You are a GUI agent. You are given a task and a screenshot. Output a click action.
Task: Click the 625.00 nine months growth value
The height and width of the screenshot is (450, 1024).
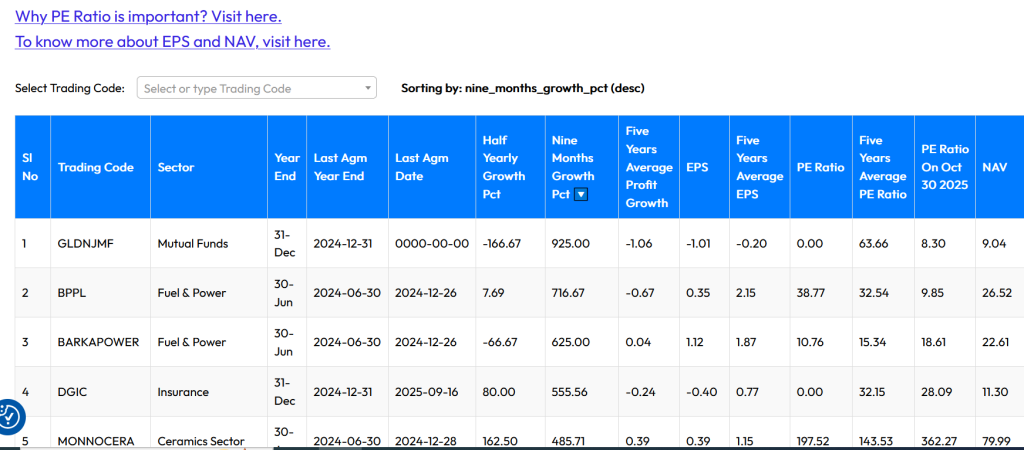coord(571,342)
